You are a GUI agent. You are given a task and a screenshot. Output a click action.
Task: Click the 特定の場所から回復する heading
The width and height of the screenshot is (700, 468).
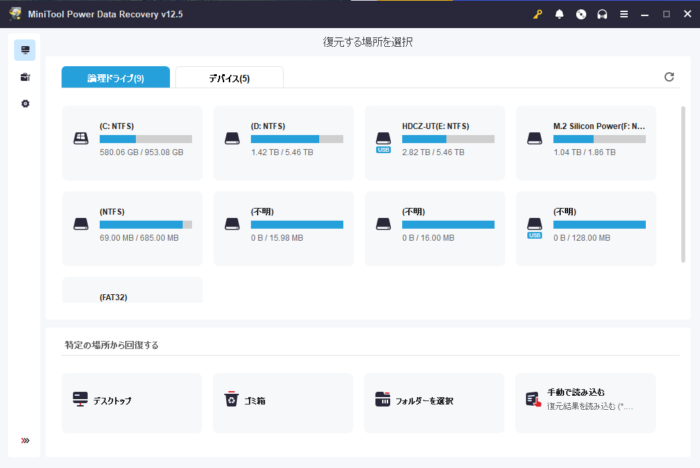pos(112,345)
